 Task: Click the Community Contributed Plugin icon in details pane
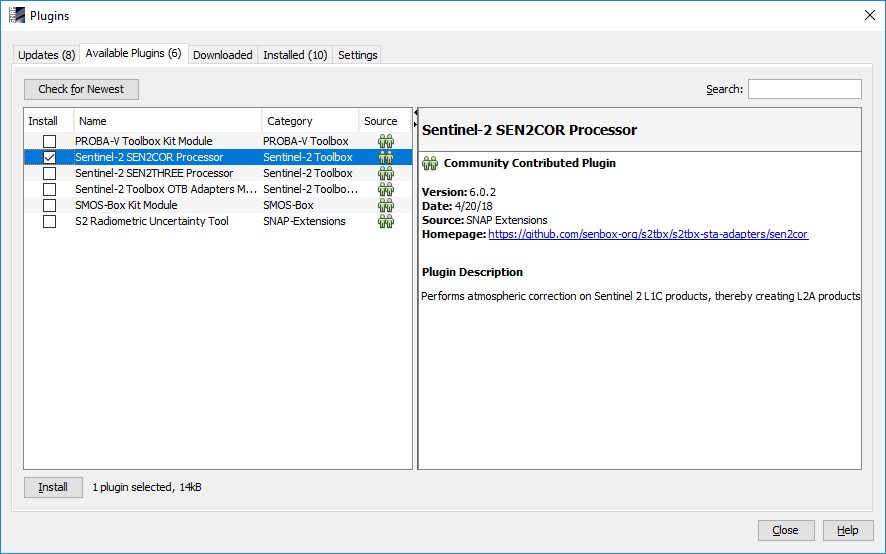point(430,163)
